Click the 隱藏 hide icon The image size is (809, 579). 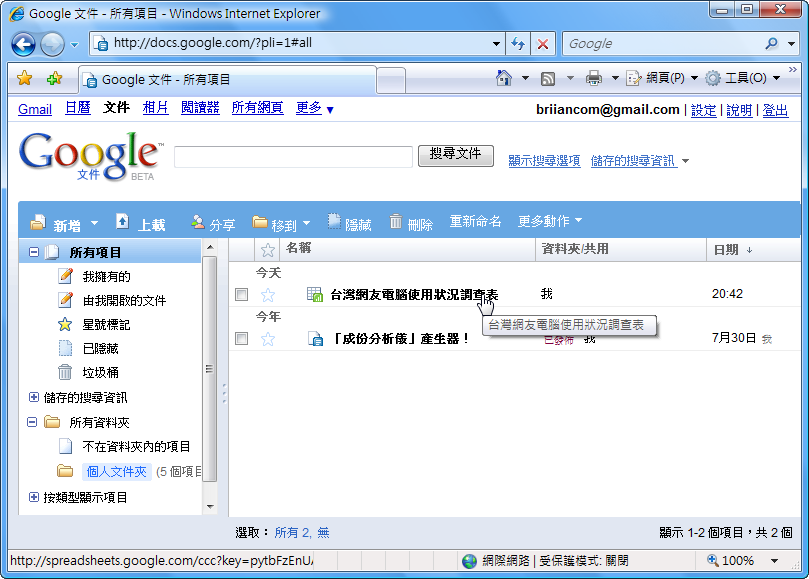pyautogui.click(x=334, y=222)
